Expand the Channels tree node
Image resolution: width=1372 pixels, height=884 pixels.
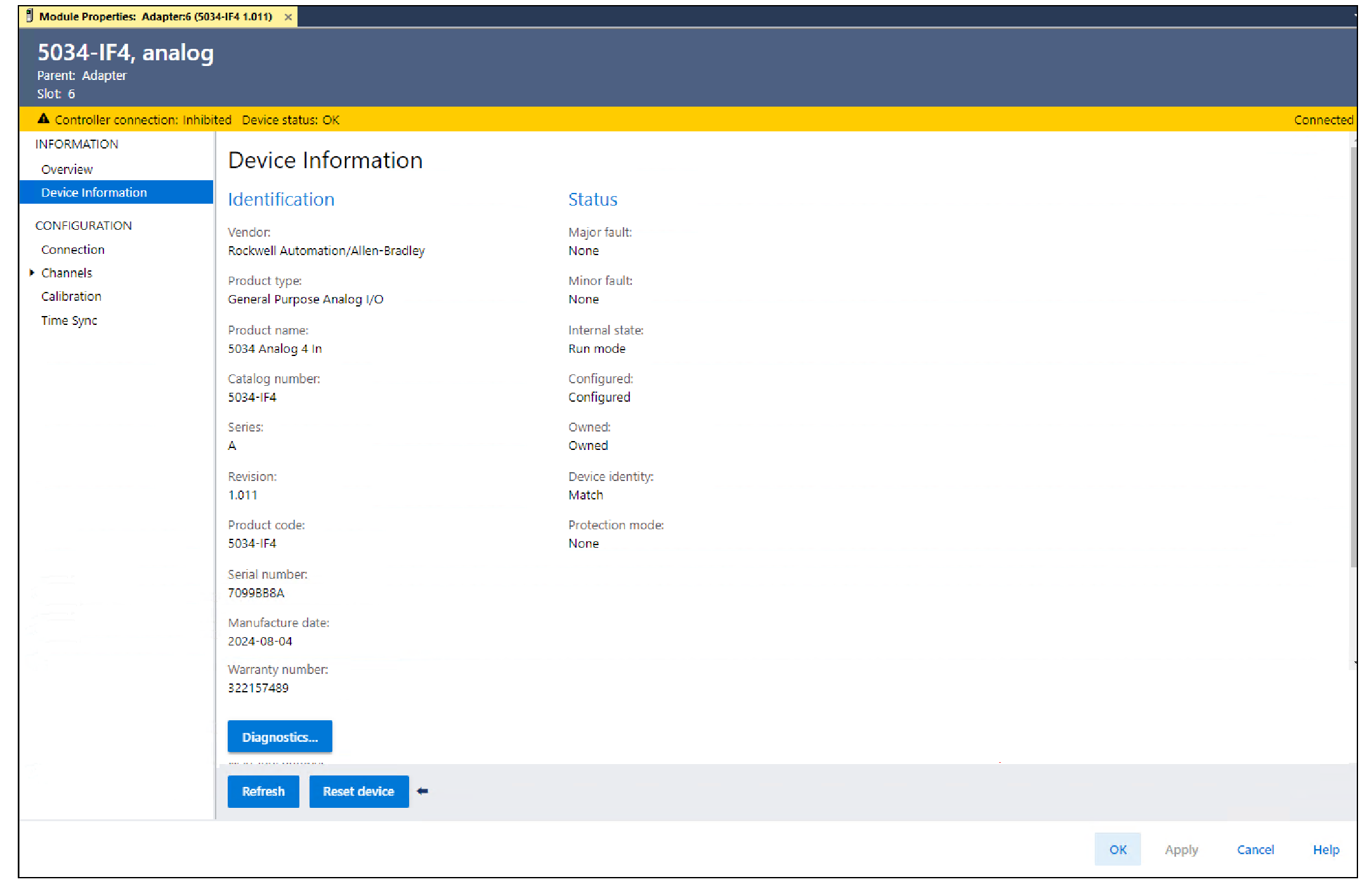(32, 273)
